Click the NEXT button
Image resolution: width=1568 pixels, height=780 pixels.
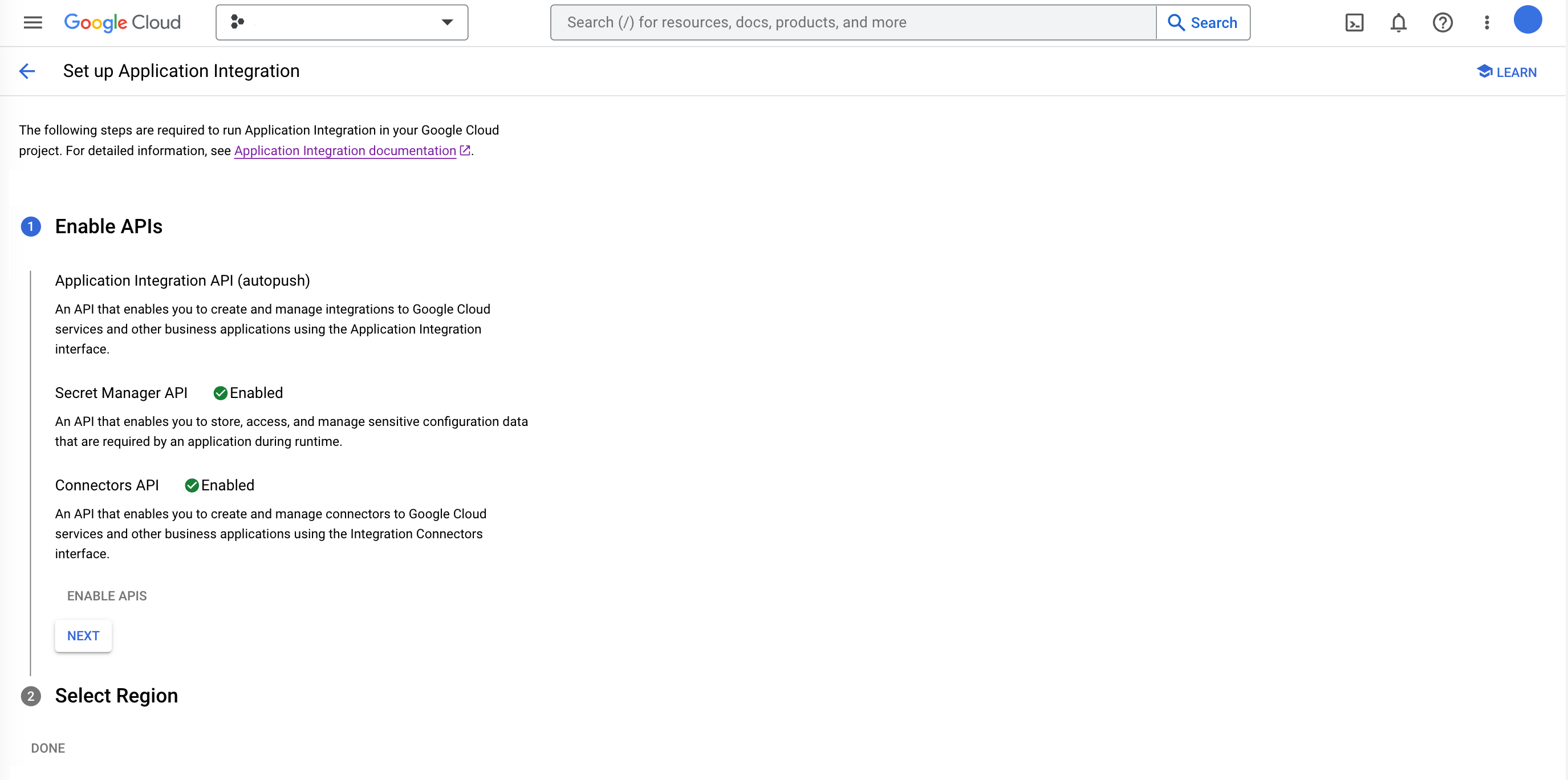click(83, 635)
